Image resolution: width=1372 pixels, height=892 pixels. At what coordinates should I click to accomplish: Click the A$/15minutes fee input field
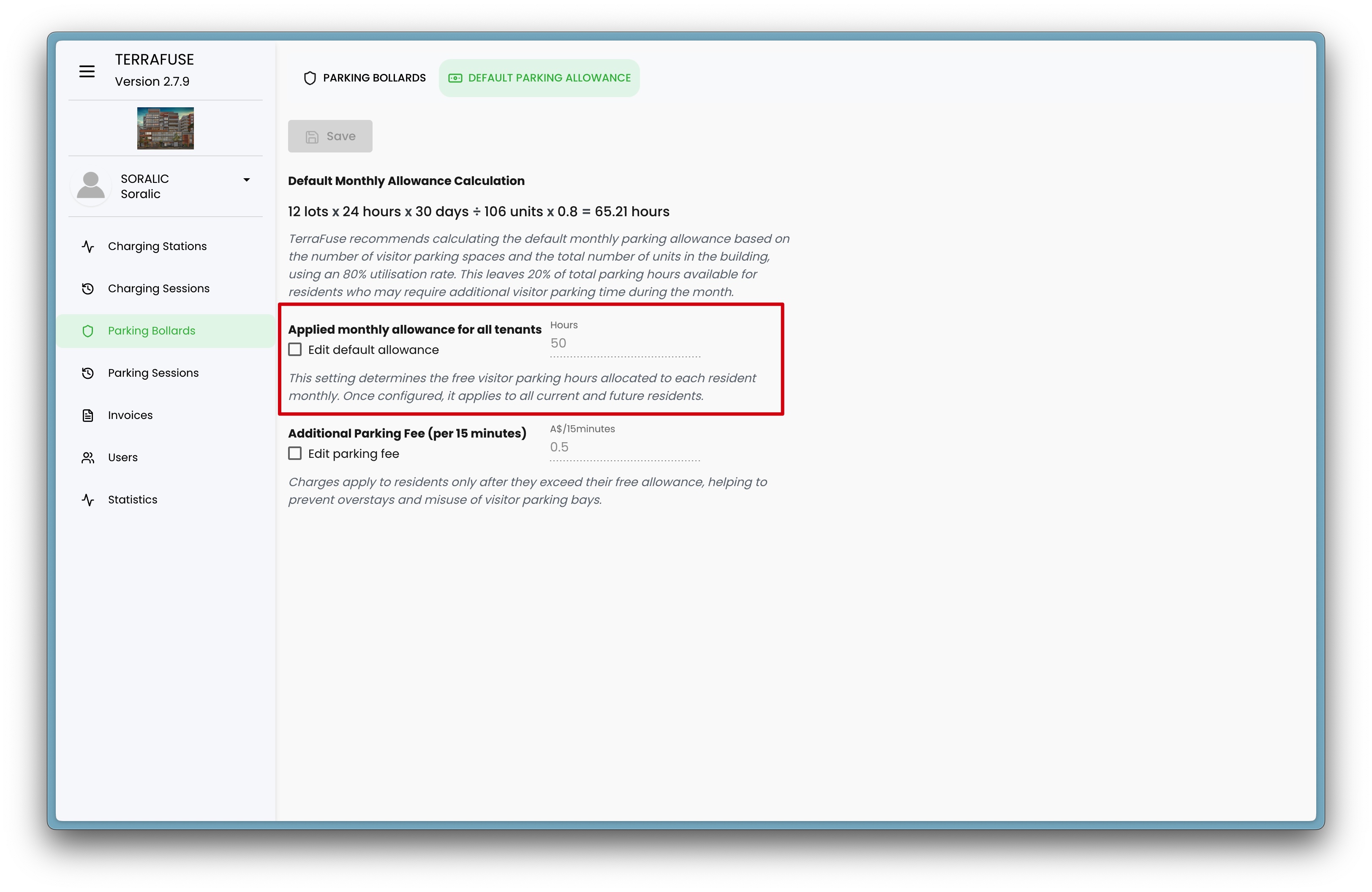[x=625, y=447]
